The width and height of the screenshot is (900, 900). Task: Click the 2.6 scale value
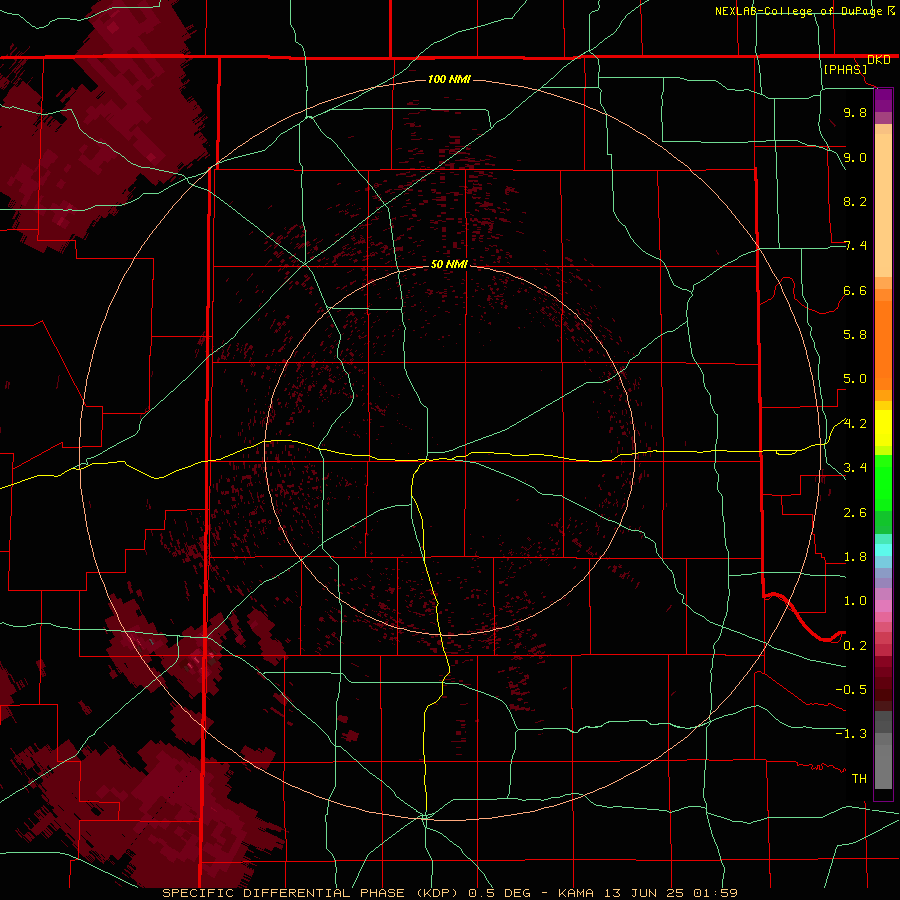point(855,513)
